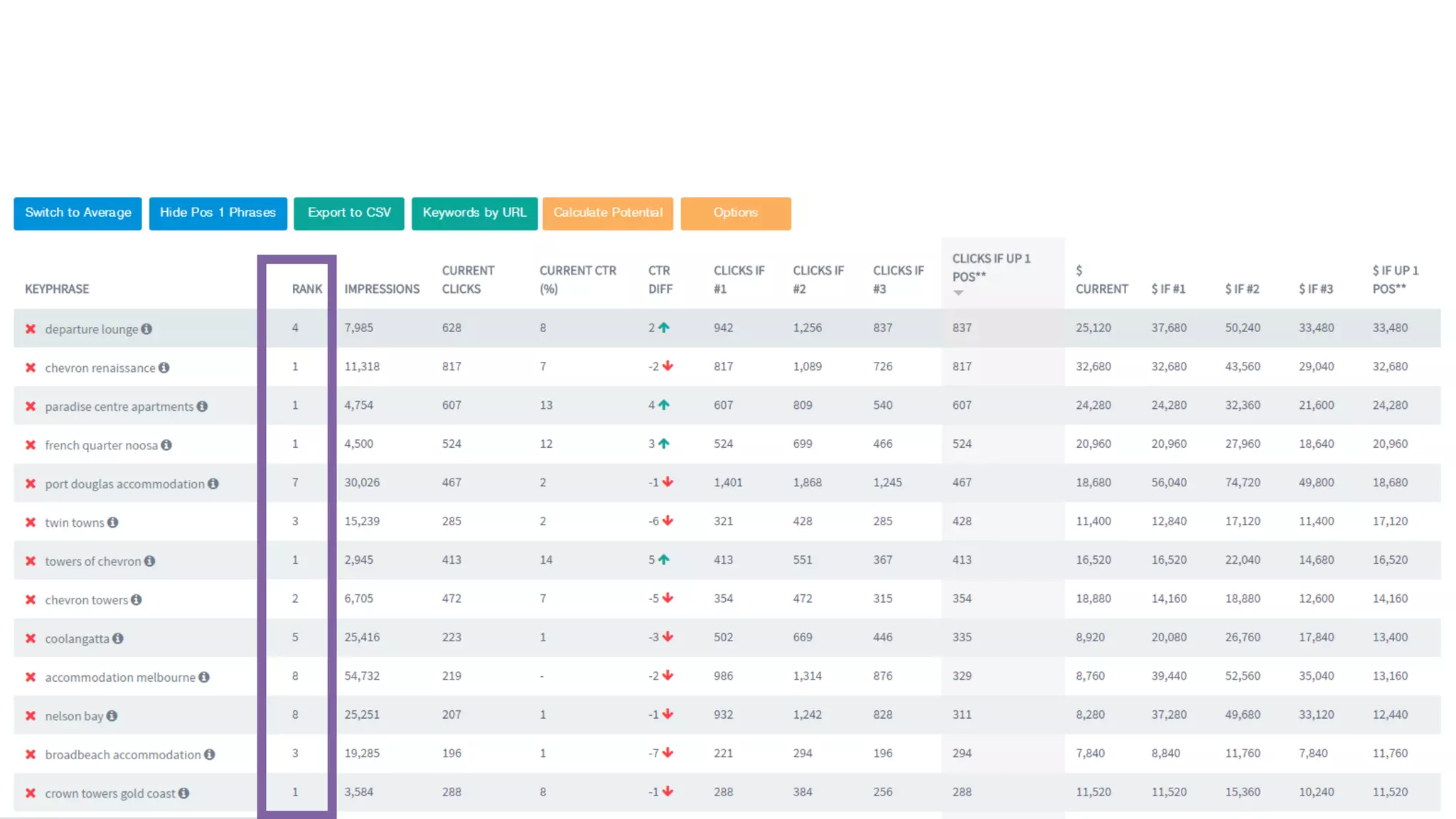The width and height of the screenshot is (1456, 819).
Task: Toggle sort arrow under Clicks If Up 1 Pos
Action: click(958, 293)
